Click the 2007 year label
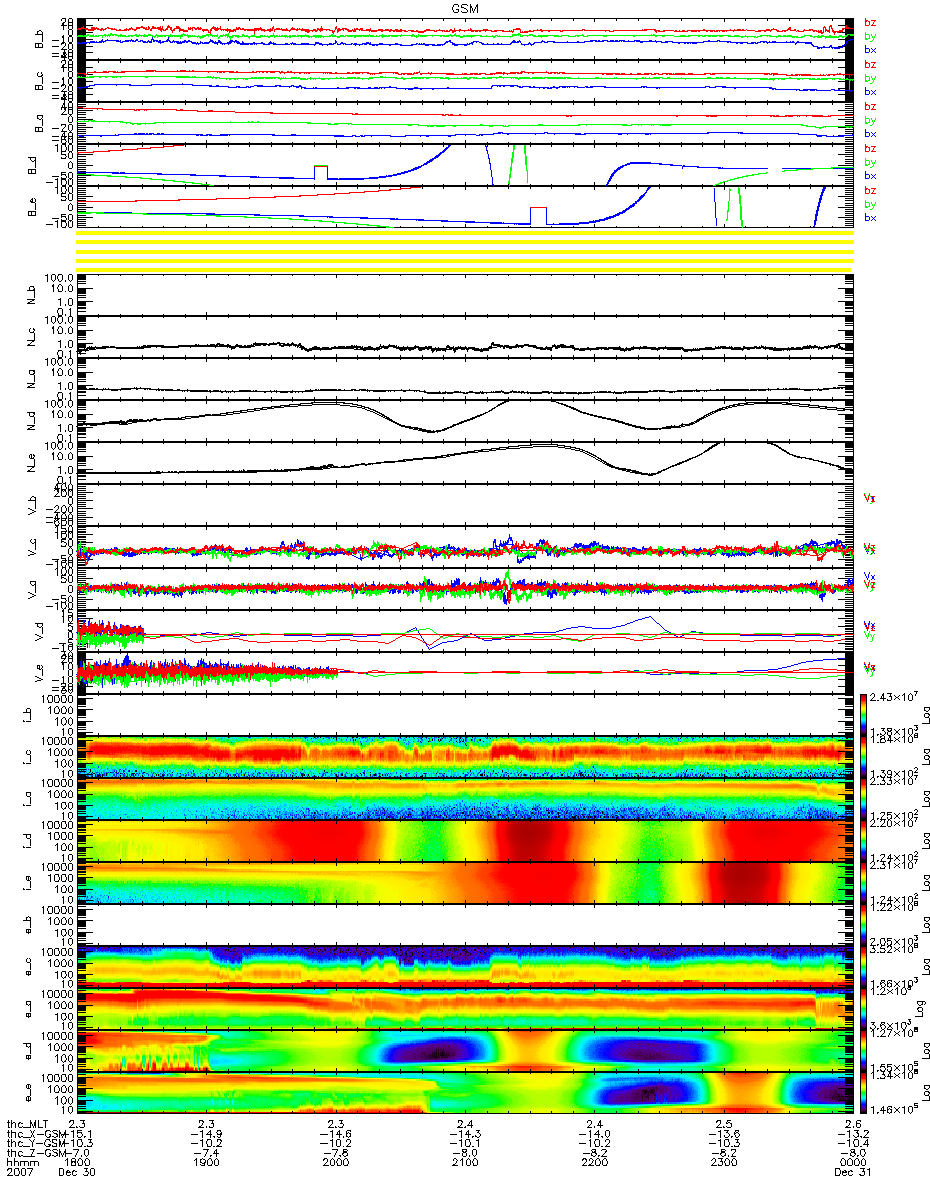930x1200 pixels. coord(18,1172)
